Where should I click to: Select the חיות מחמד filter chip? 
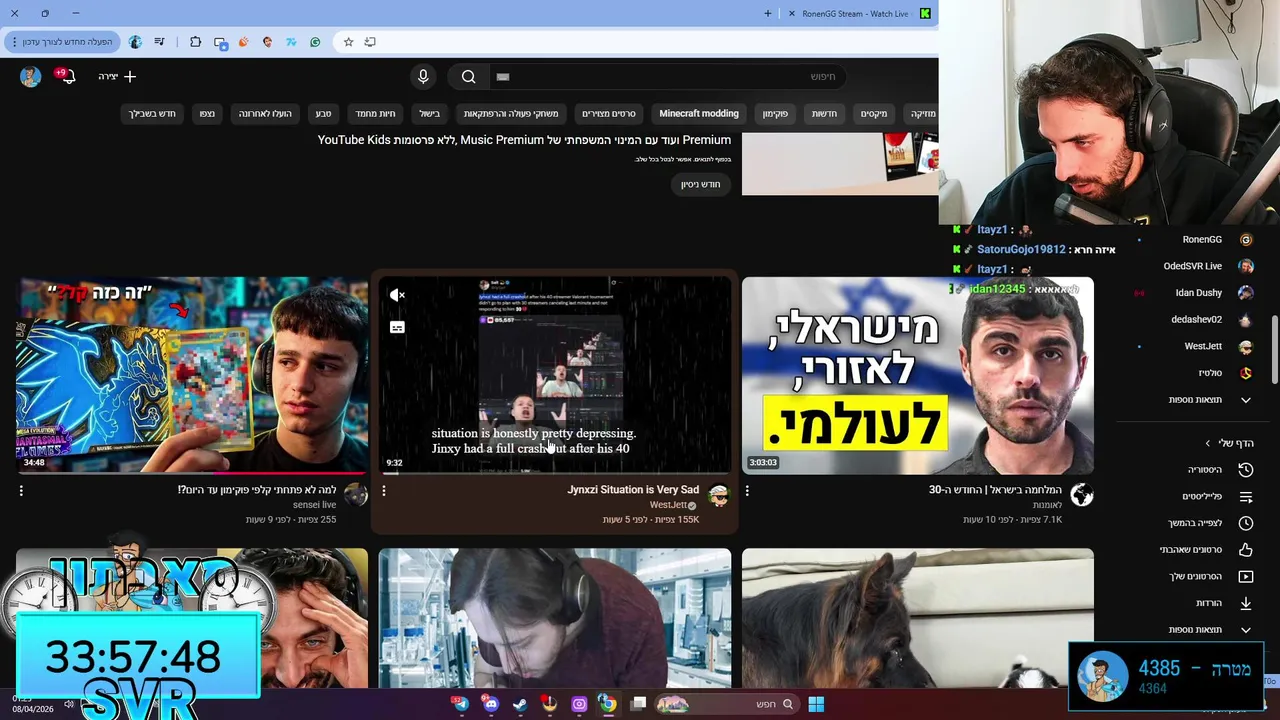pos(376,114)
